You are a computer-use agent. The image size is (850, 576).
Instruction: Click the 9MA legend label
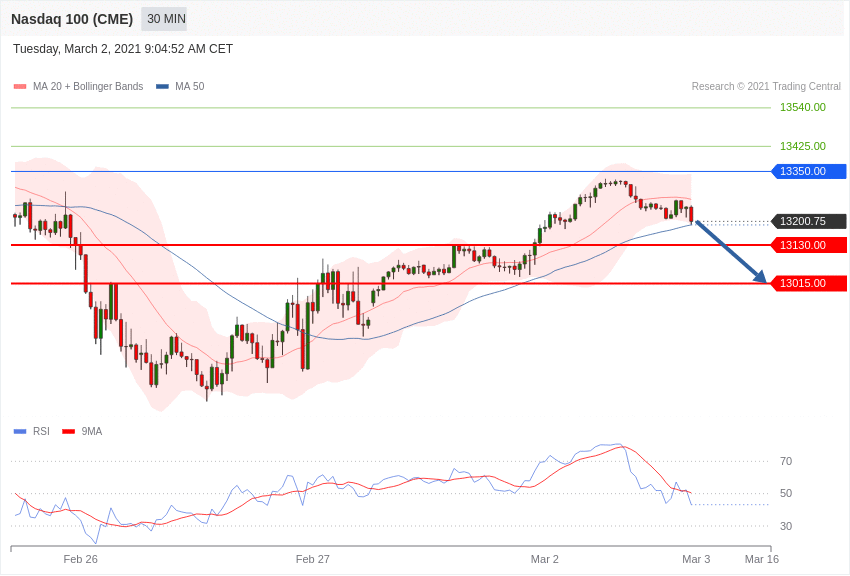tap(92, 431)
